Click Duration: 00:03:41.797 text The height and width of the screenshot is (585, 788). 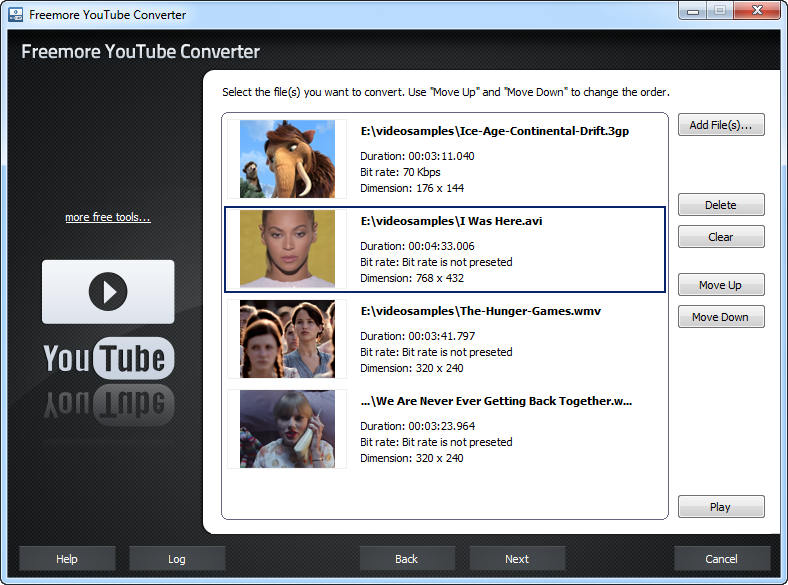417,336
